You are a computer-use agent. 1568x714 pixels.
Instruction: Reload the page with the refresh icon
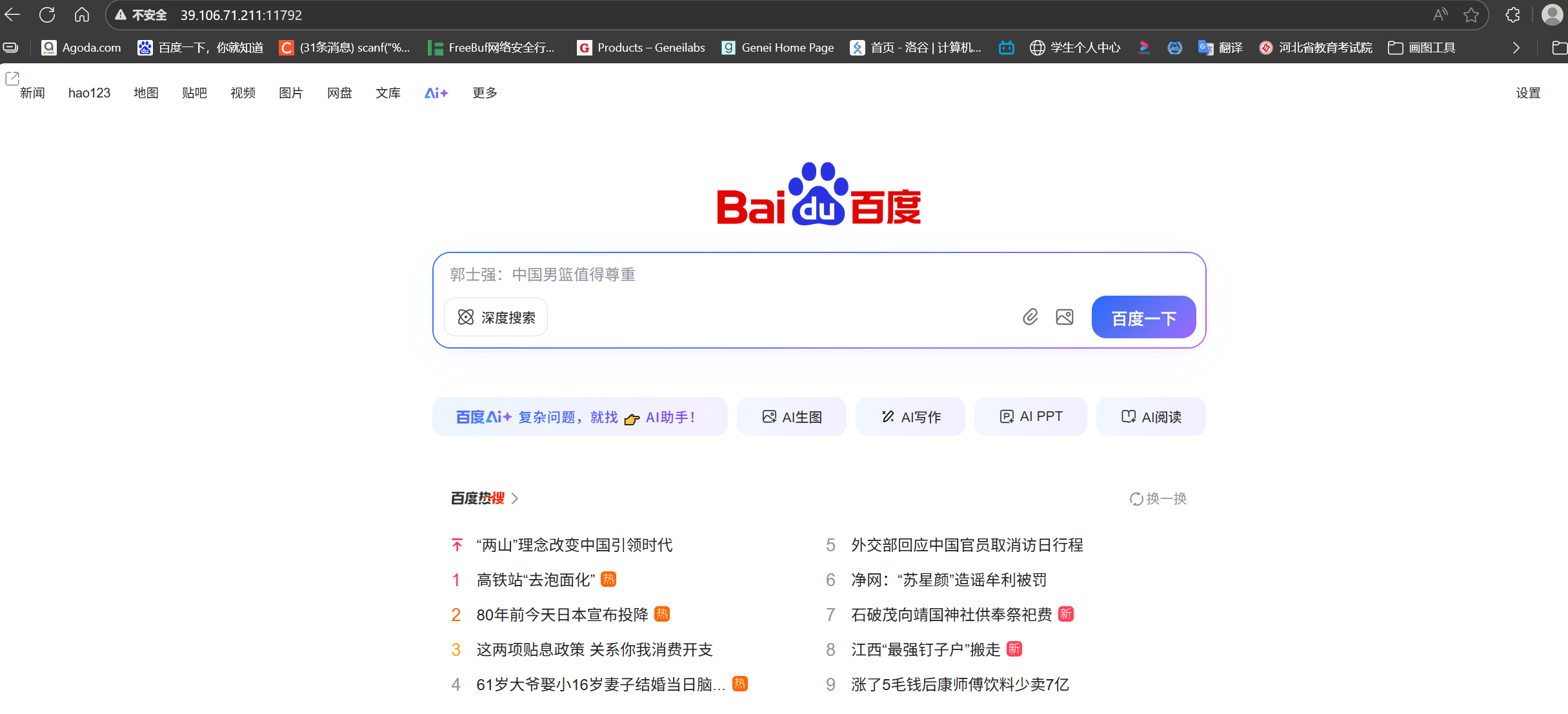coord(47,14)
